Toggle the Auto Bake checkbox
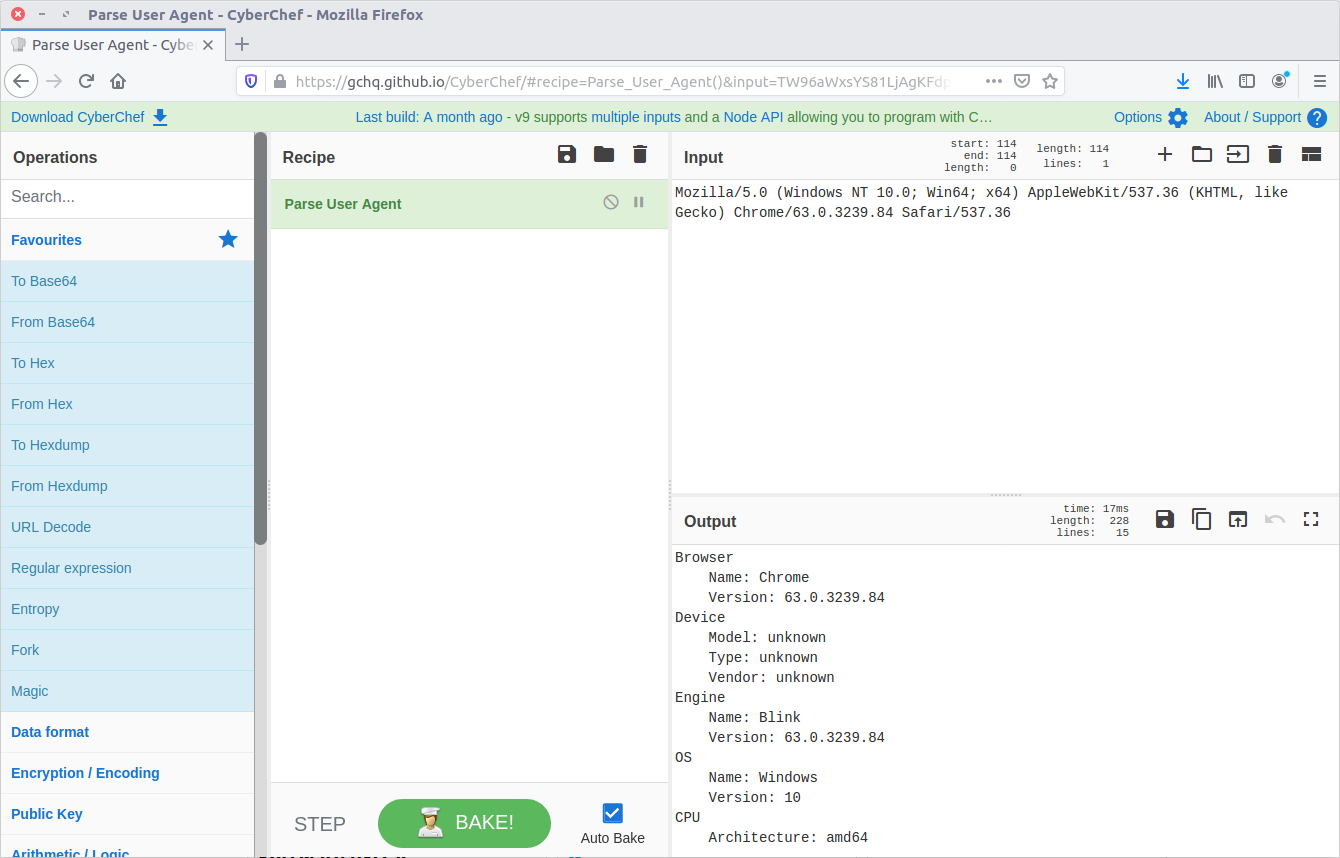This screenshot has width=1340, height=858. coord(613,813)
